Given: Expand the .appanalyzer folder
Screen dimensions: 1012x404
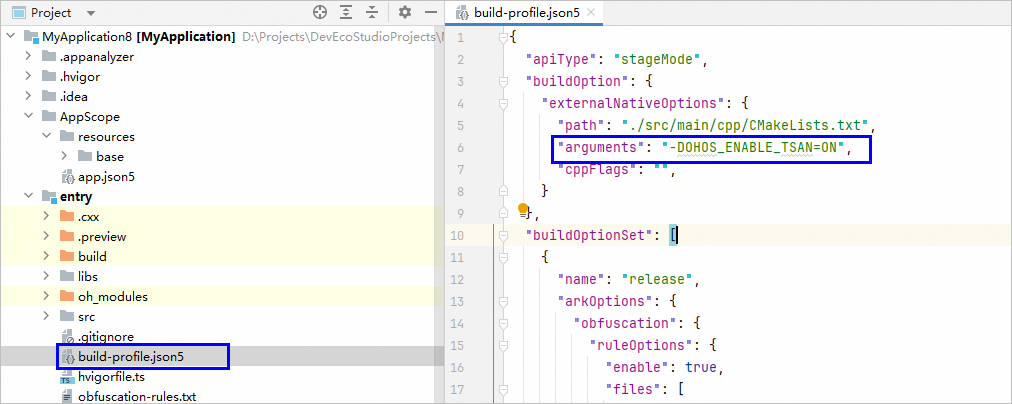Looking at the screenshot, I should pyautogui.click(x=28, y=57).
